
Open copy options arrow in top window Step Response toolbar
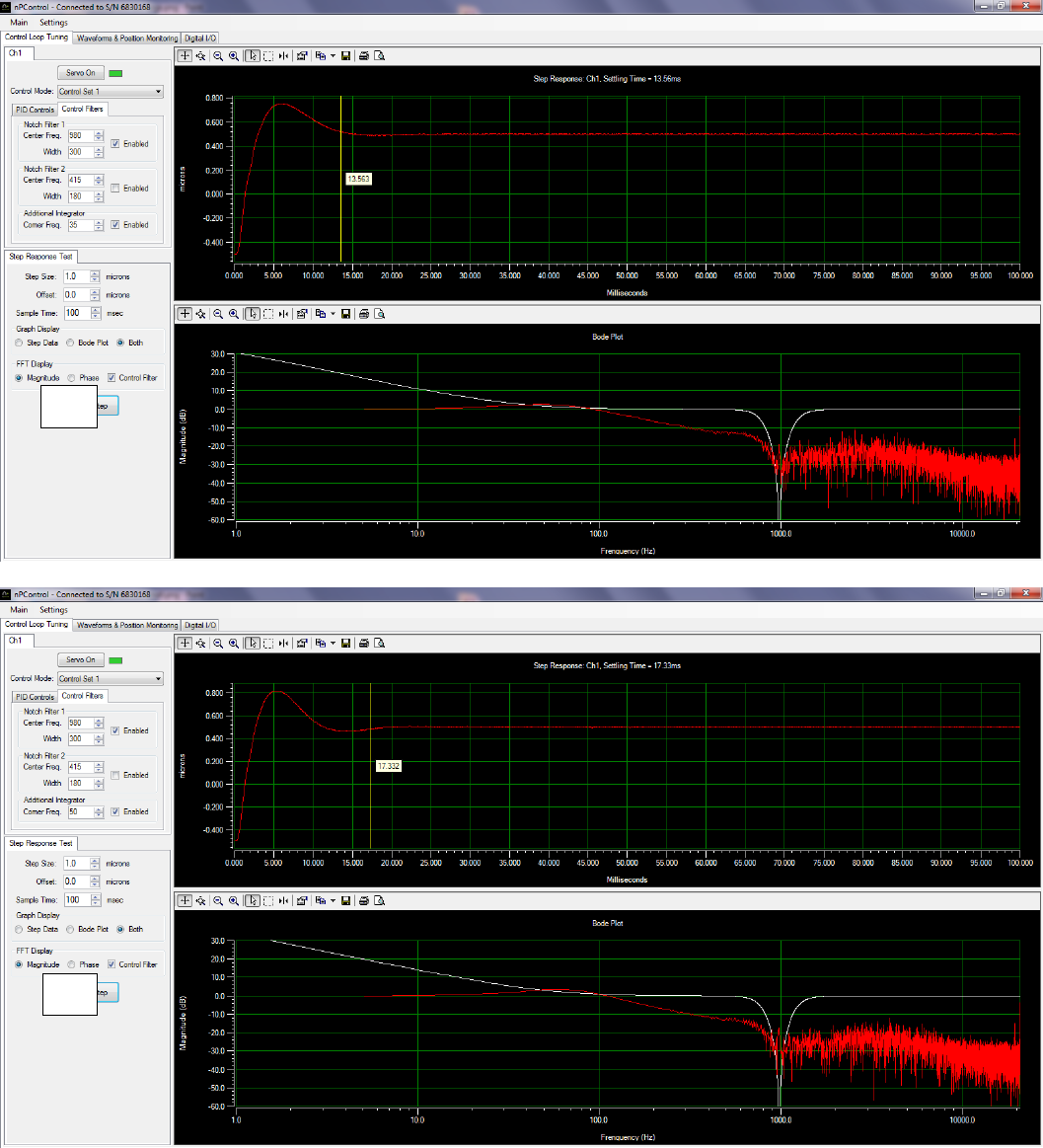pos(333,55)
